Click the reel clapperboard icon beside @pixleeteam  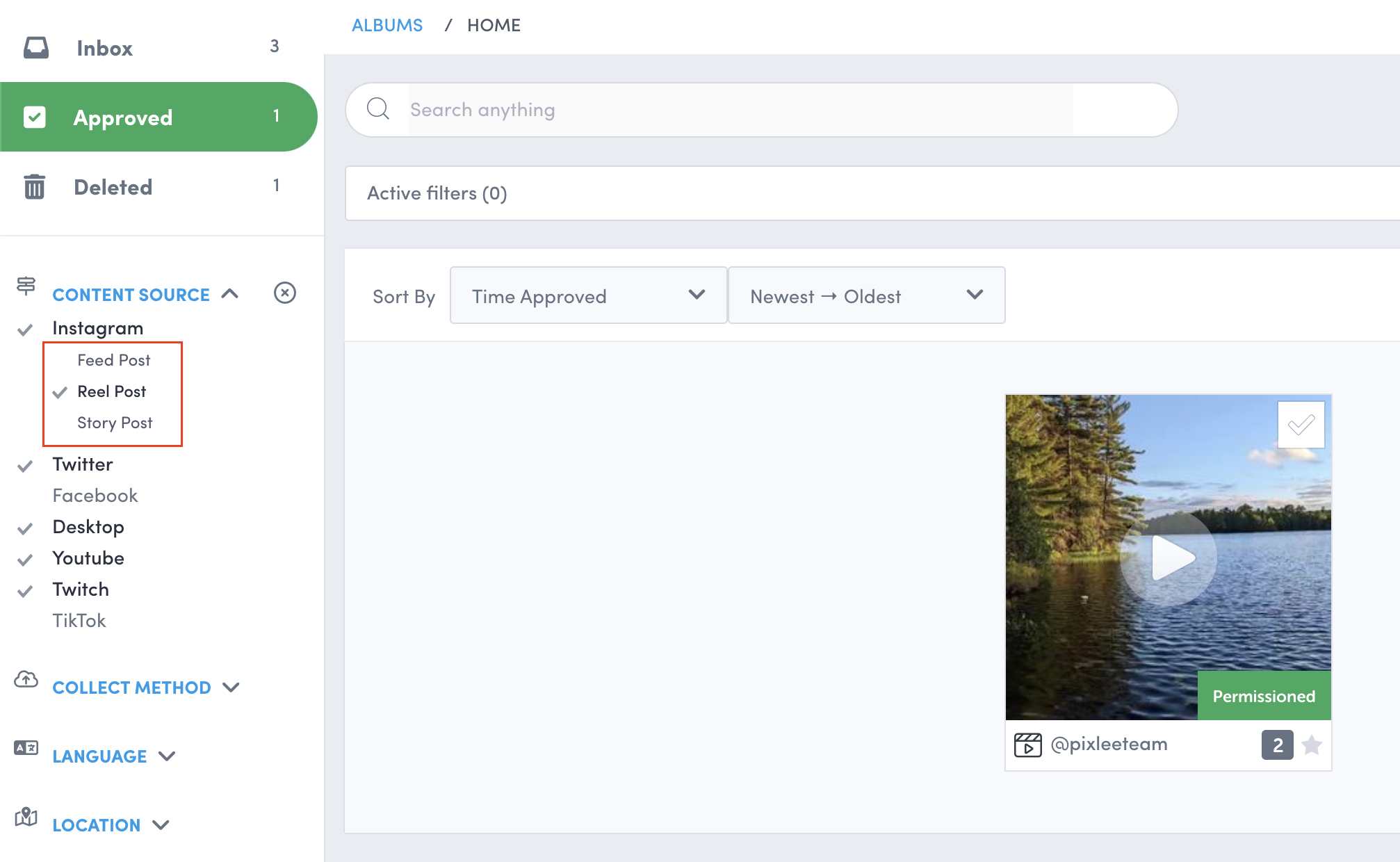coord(1027,745)
